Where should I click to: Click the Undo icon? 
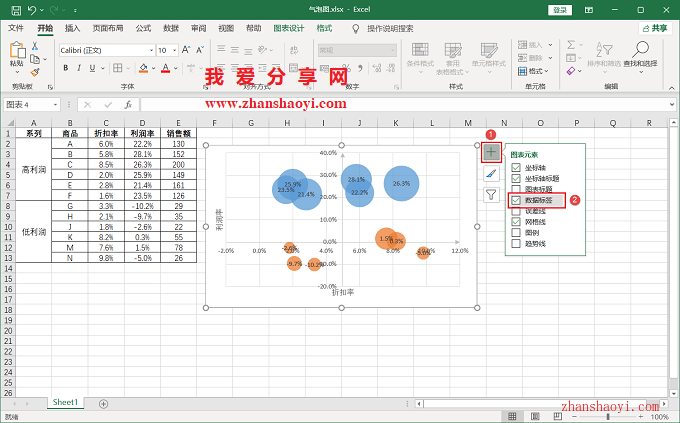[33, 10]
